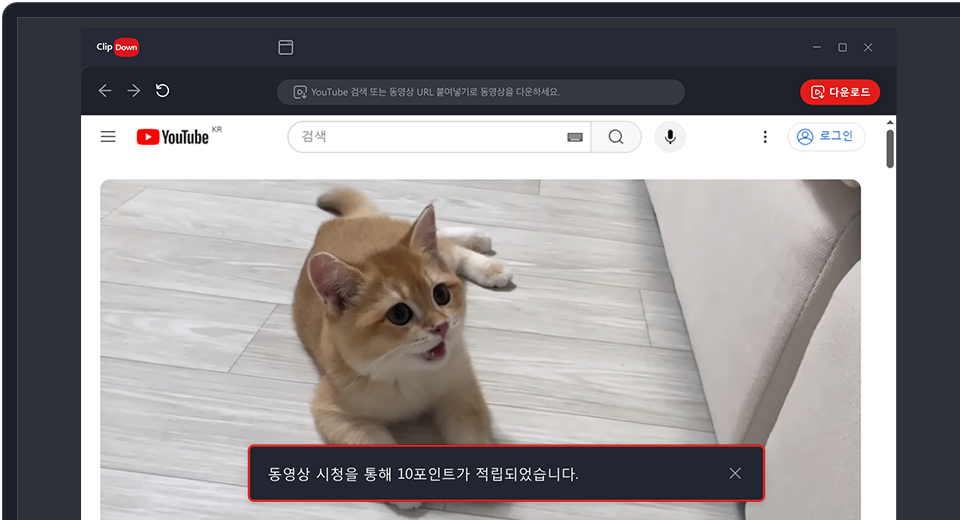Image resolution: width=960 pixels, height=520 pixels.
Task: Click the red 다운로드 download button
Action: point(840,92)
